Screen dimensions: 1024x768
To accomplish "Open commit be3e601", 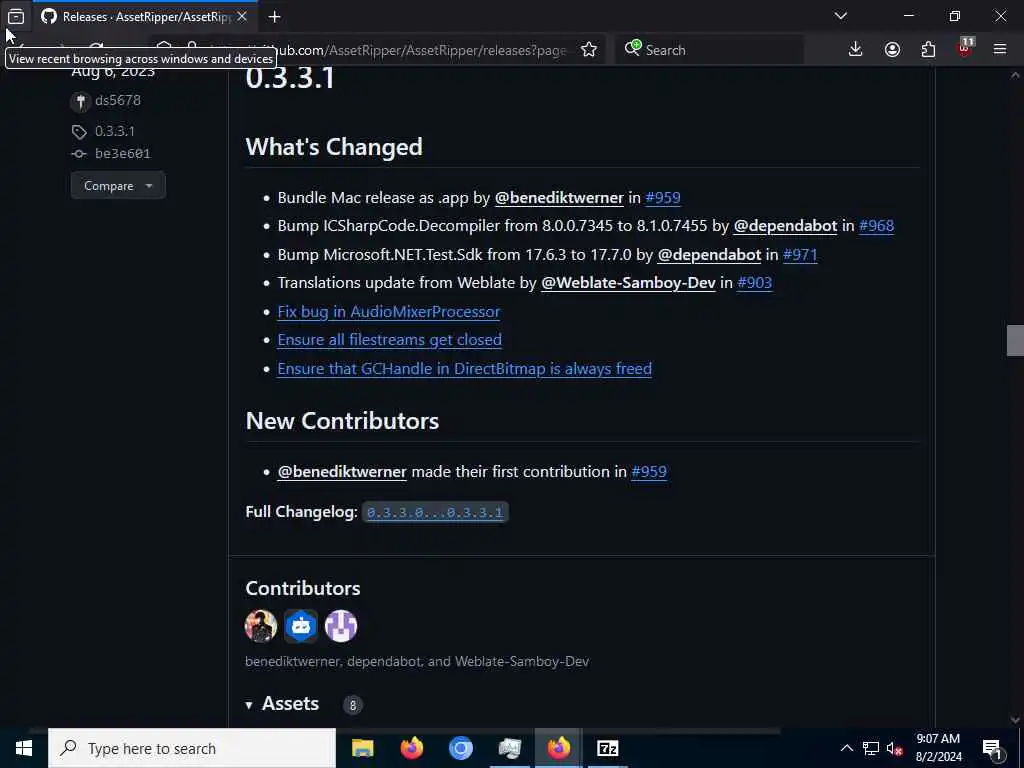I will 123,153.
